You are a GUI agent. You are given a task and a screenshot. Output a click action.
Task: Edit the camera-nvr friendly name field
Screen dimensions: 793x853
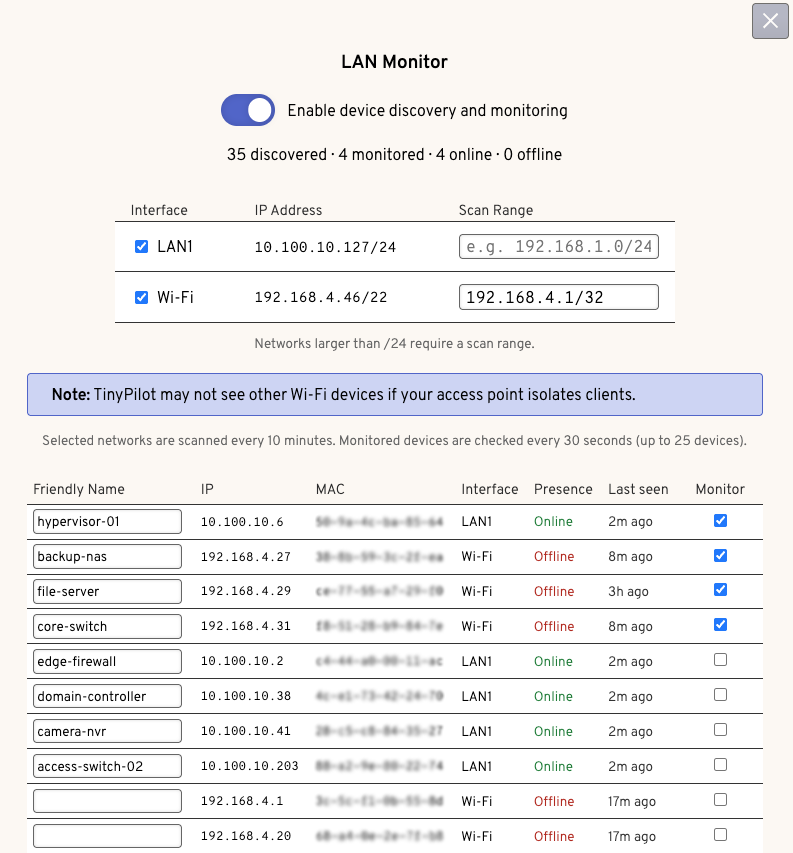tap(107, 731)
